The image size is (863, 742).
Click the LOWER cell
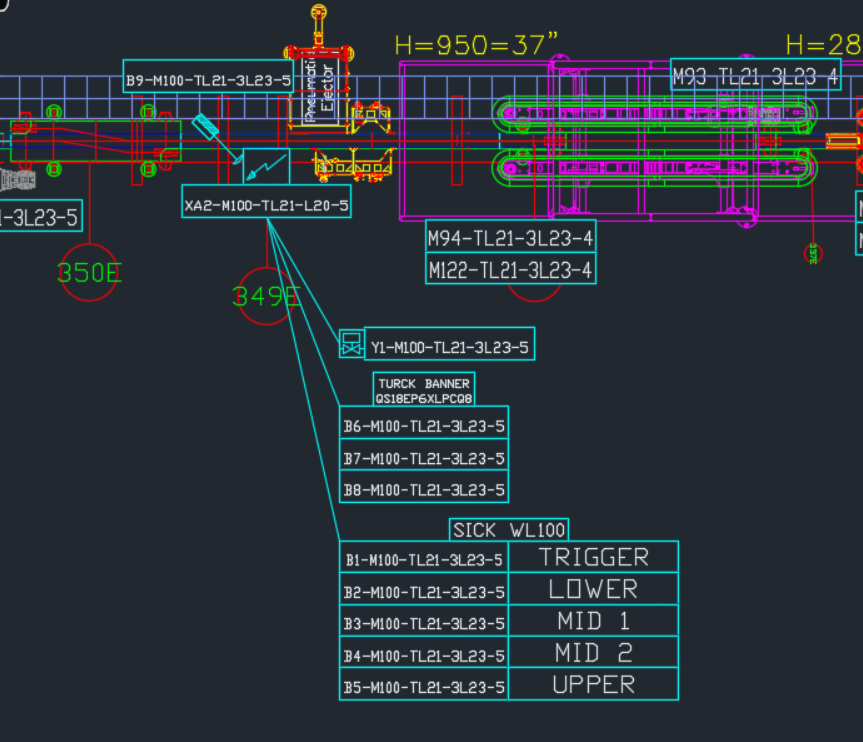click(593, 589)
